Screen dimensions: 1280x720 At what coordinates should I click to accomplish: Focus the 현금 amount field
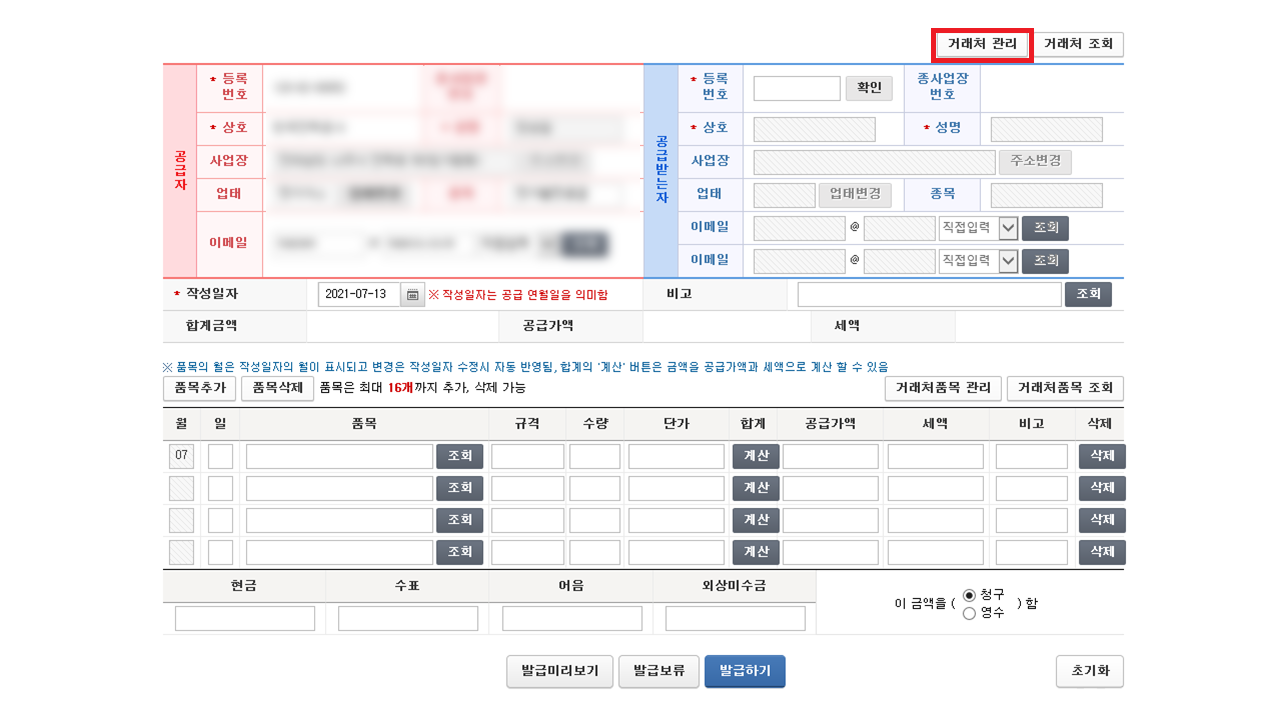245,619
